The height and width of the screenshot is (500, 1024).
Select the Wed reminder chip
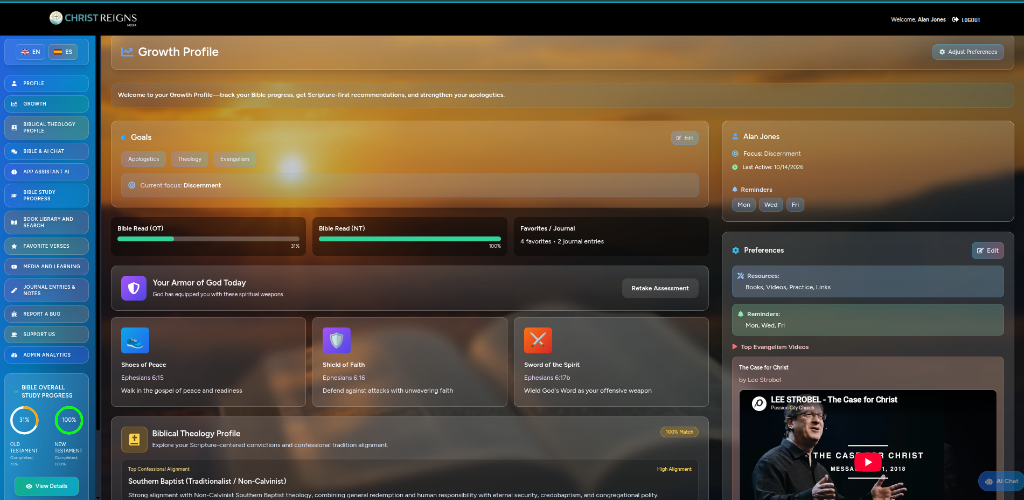coord(771,205)
